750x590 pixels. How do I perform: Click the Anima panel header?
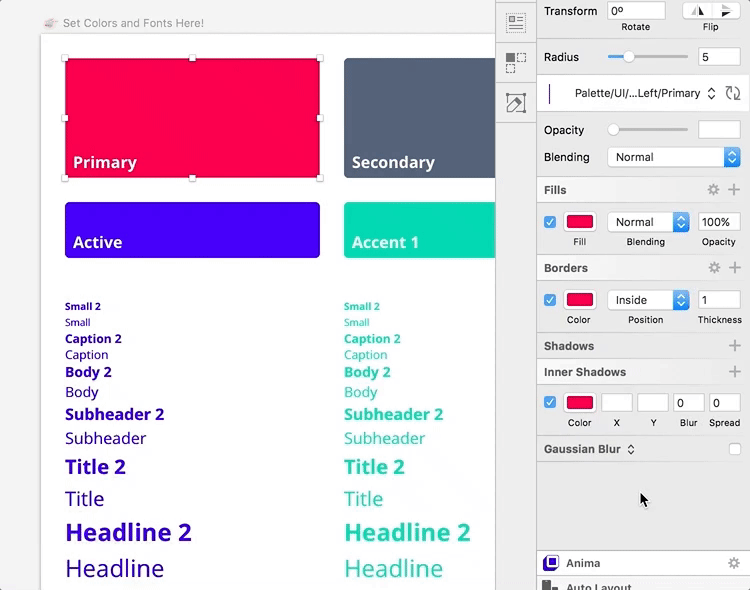643,563
